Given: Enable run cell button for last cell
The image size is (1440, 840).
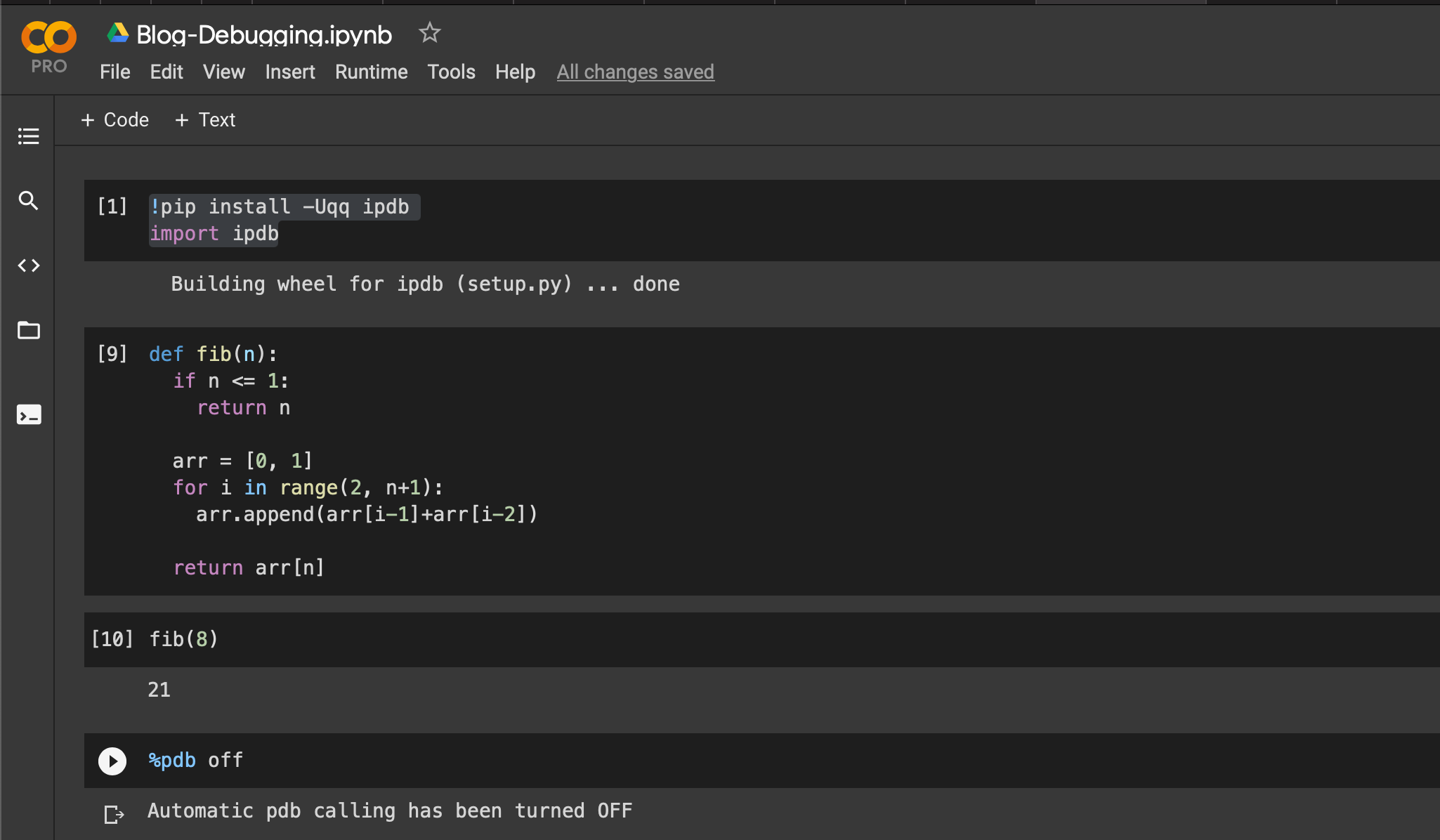Looking at the screenshot, I should coord(112,759).
